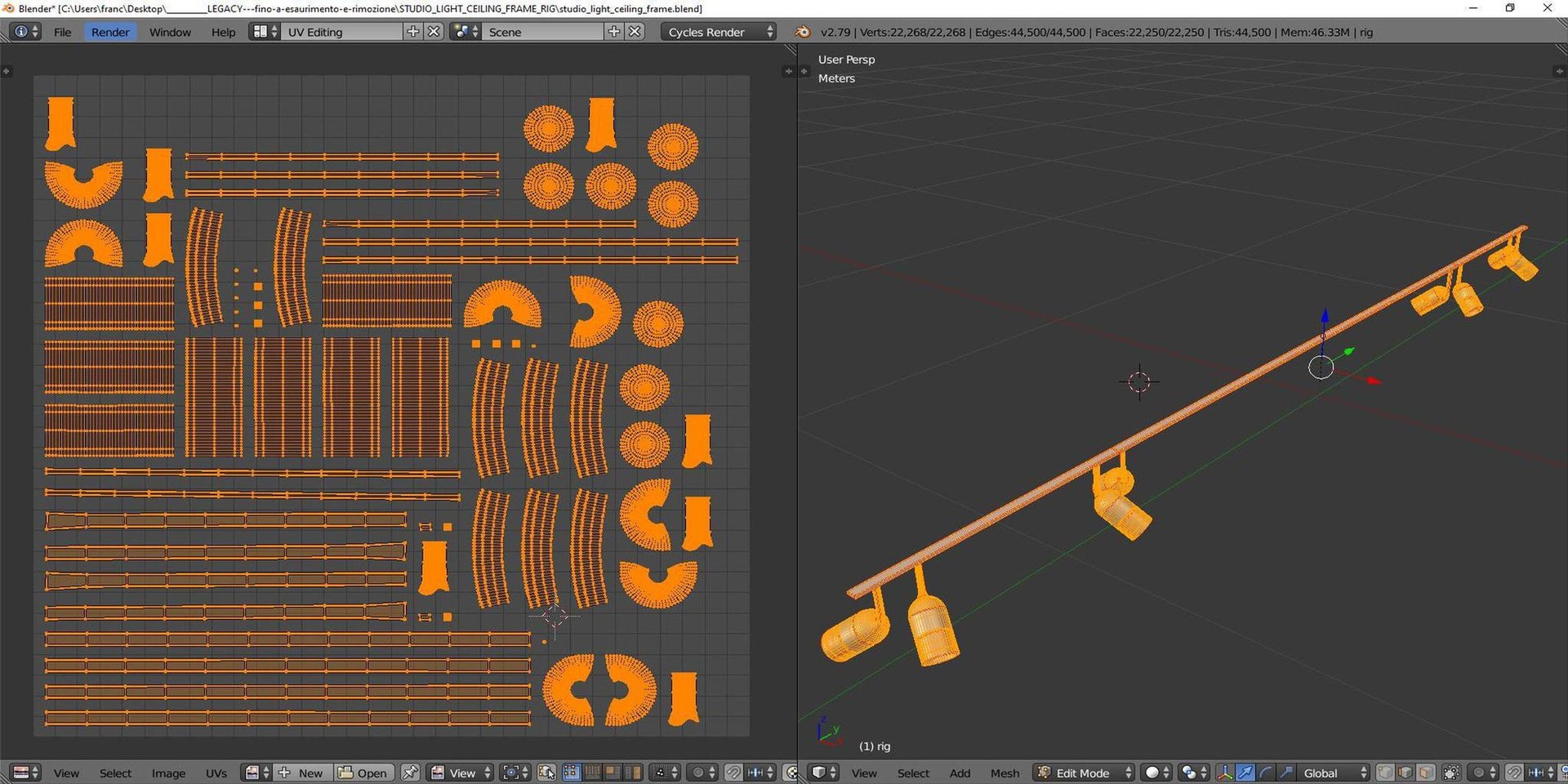Open viewport shading dropdown
Image resolution: width=1568 pixels, height=784 pixels.
[x=1156, y=773]
